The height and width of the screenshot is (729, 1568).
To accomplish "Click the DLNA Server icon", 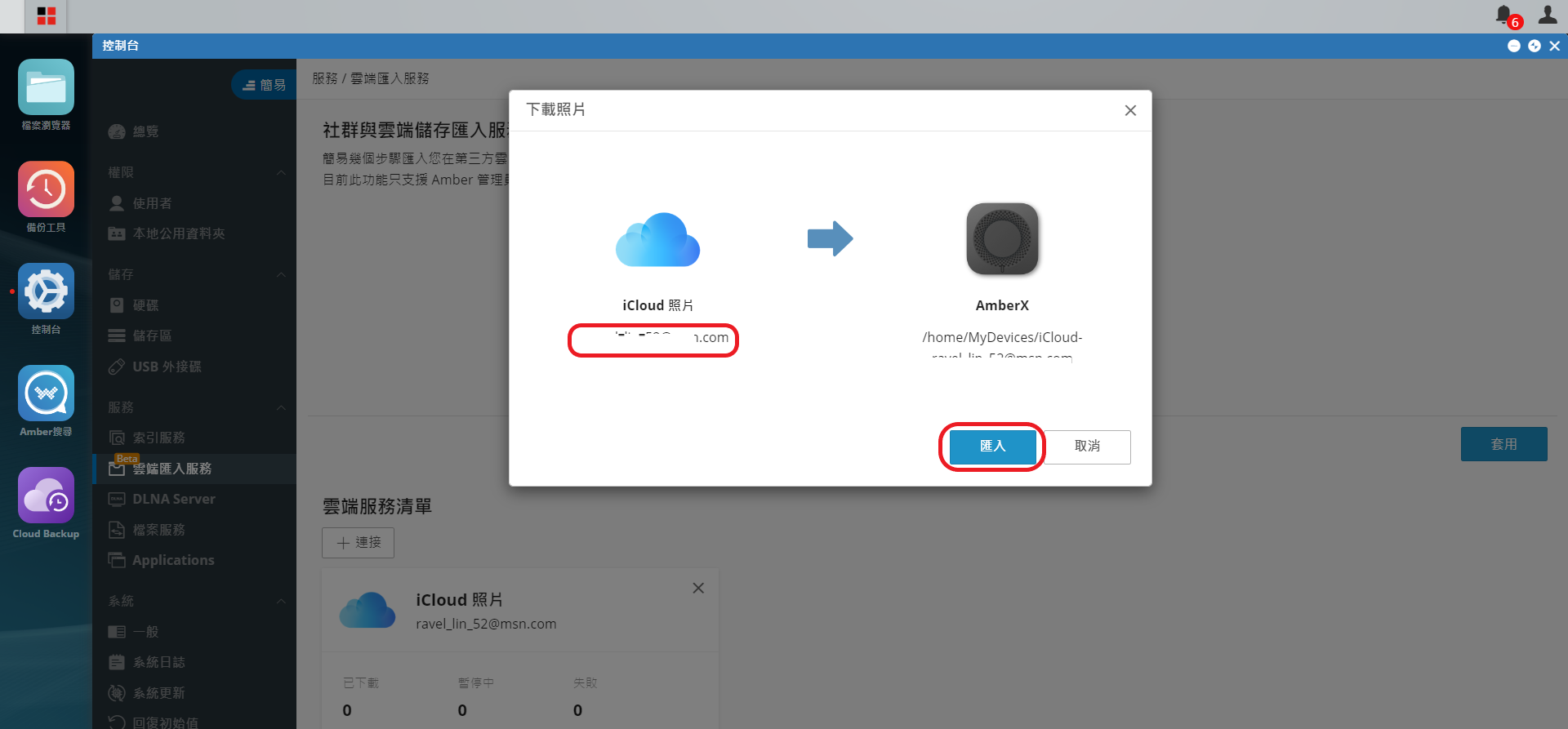I will point(117,499).
